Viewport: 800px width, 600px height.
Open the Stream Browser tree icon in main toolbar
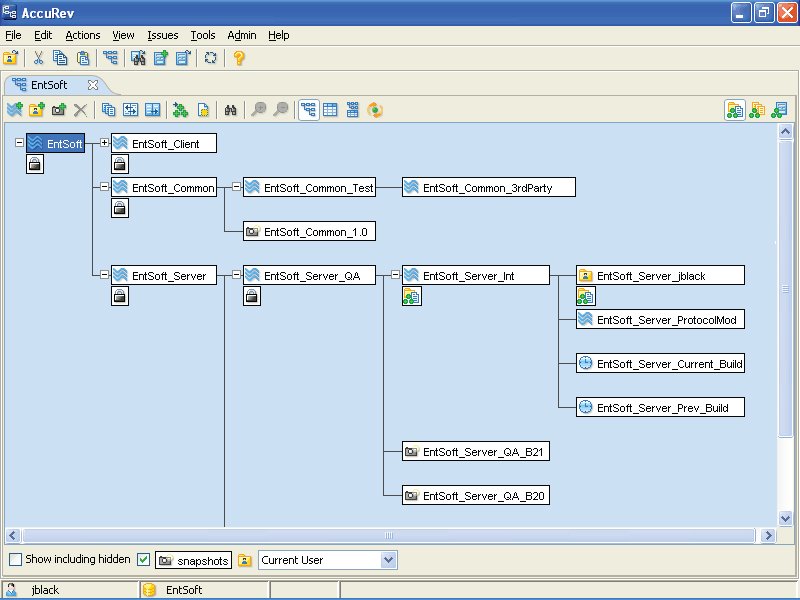(x=110, y=58)
